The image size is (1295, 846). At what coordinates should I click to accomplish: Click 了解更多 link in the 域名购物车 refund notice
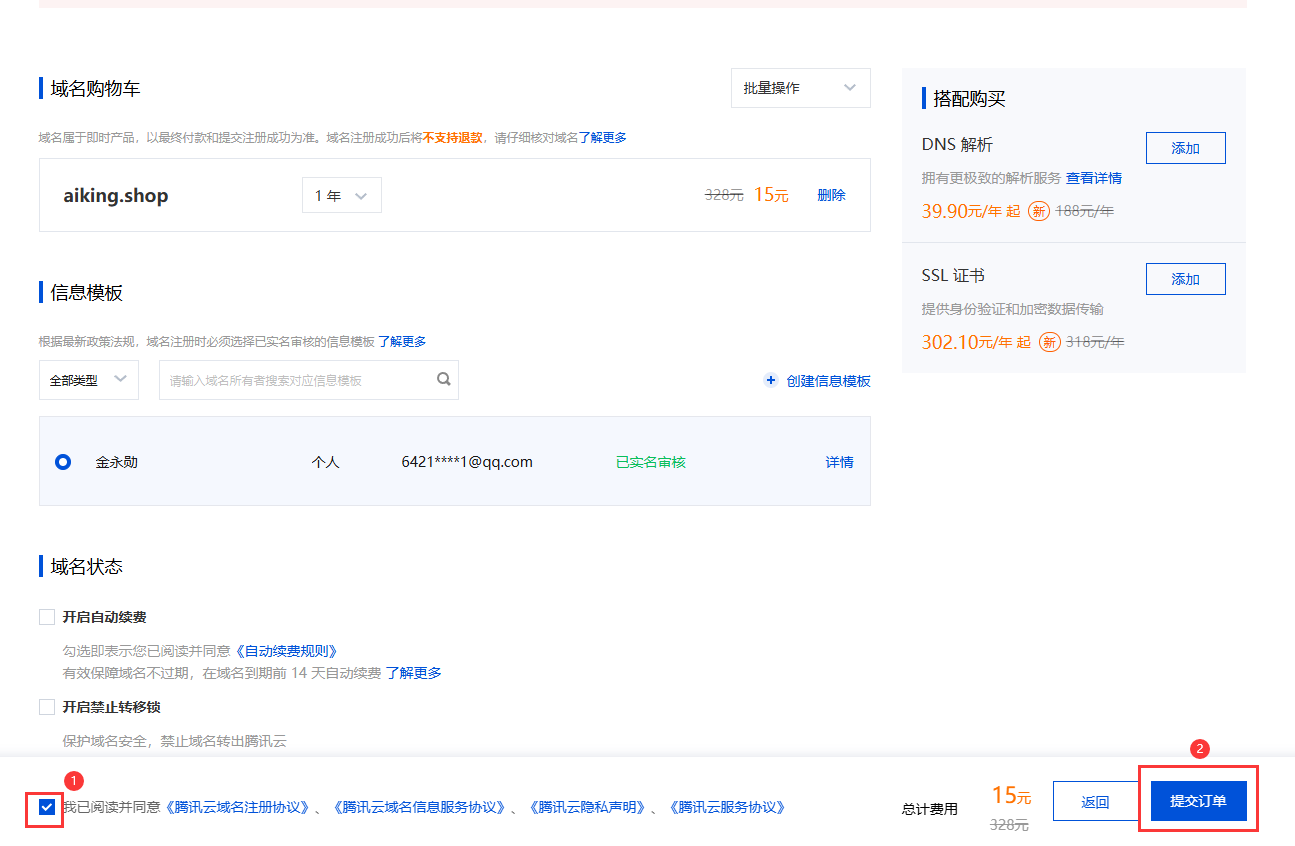pyautogui.click(x=603, y=137)
